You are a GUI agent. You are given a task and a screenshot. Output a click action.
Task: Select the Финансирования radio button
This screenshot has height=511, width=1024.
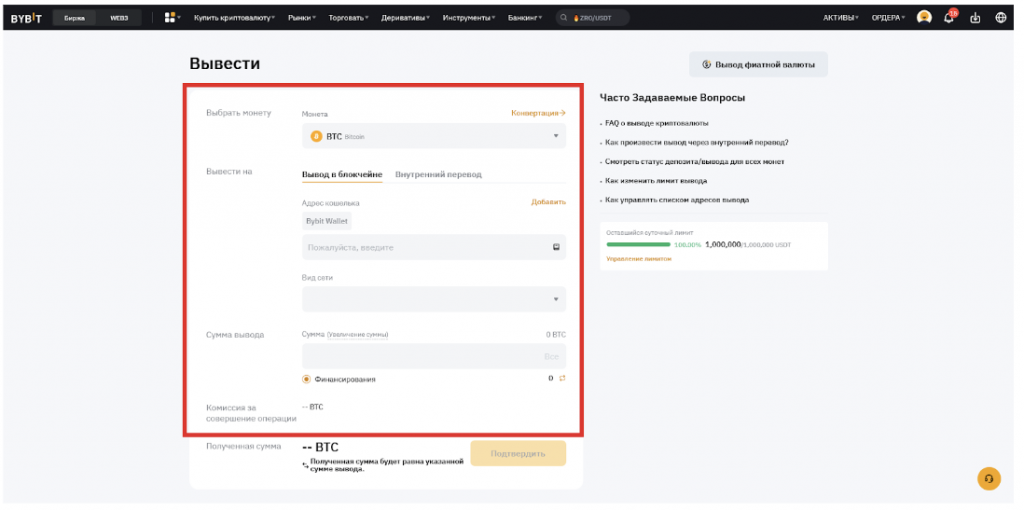[306, 379]
